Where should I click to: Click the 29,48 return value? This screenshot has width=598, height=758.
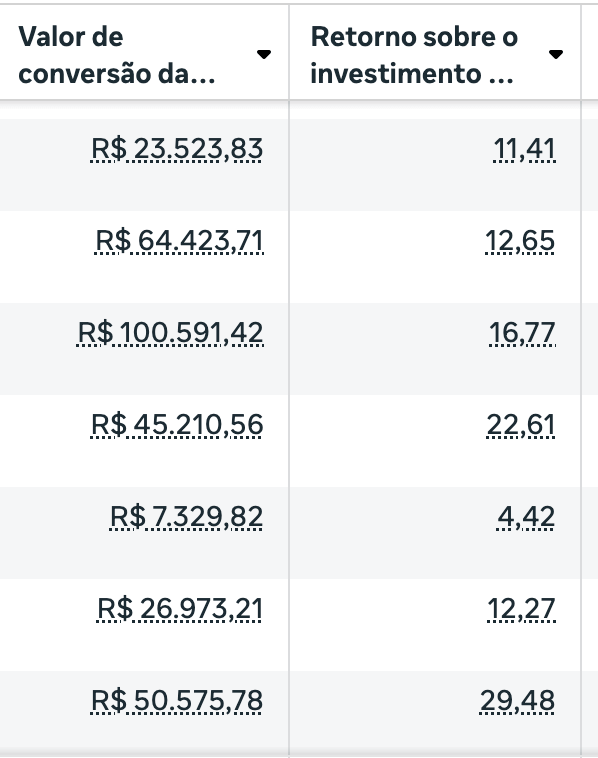517,701
